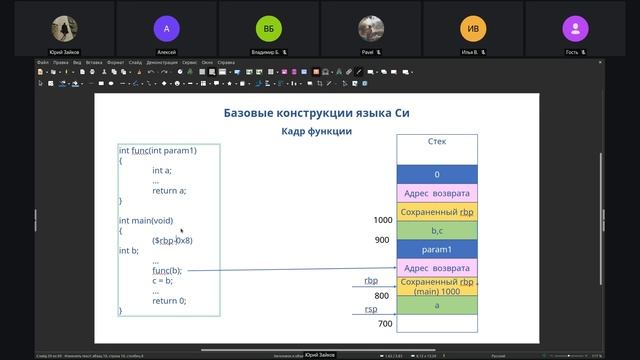Viewport: 640px width, 360px height.
Task: Select participant tile Алексей
Action: pyautogui.click(x=167, y=29)
